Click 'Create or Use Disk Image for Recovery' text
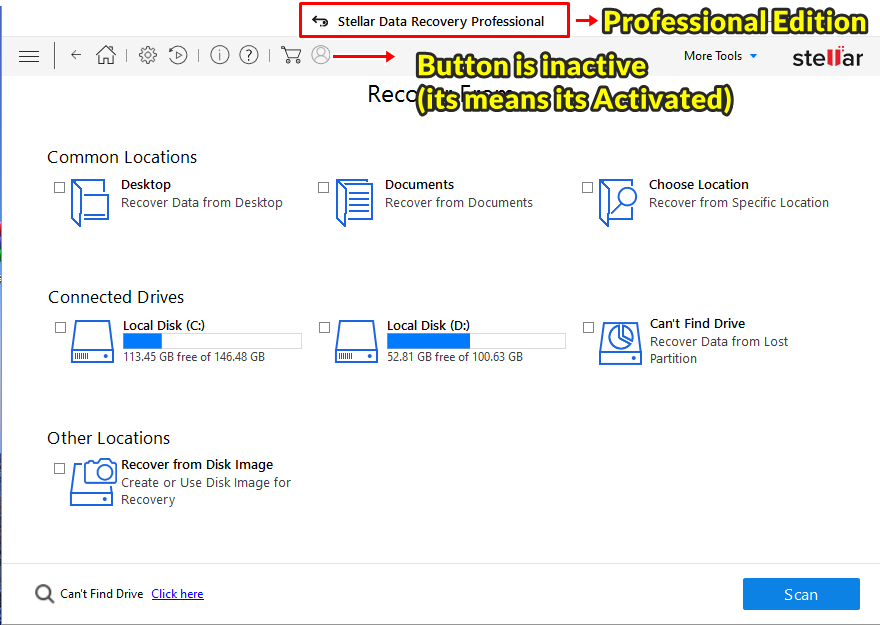The image size is (880, 625). [x=206, y=491]
